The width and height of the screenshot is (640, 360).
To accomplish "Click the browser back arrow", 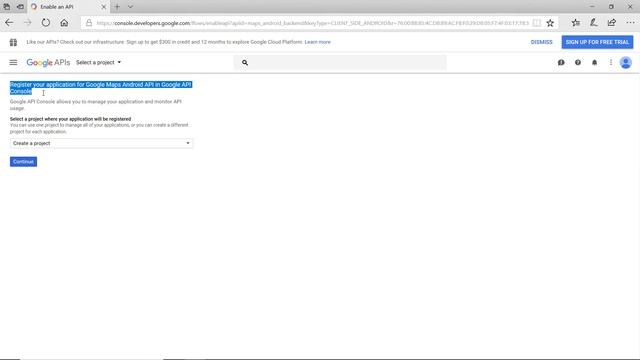I will tap(9, 23).
